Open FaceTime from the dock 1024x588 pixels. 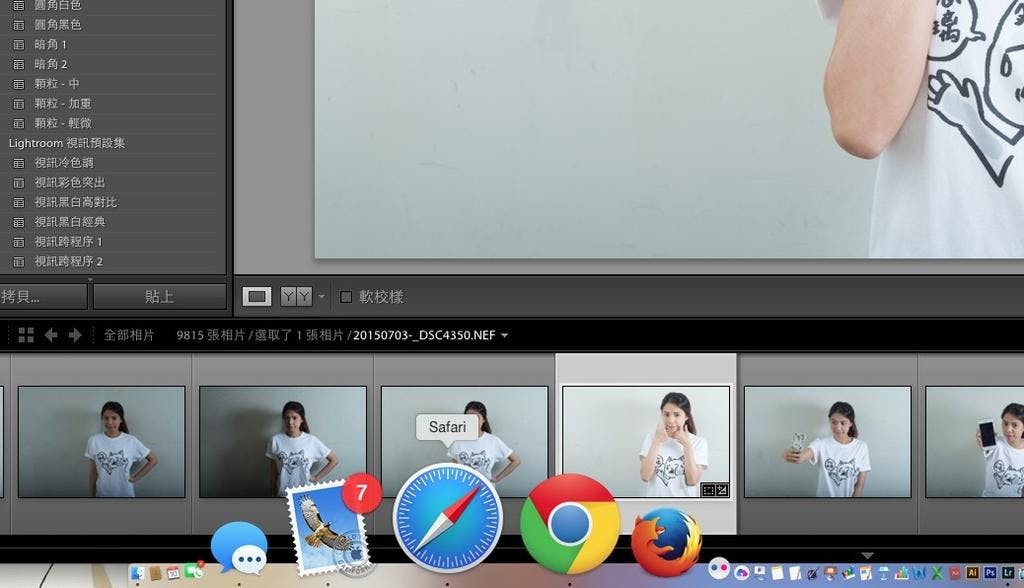194,572
